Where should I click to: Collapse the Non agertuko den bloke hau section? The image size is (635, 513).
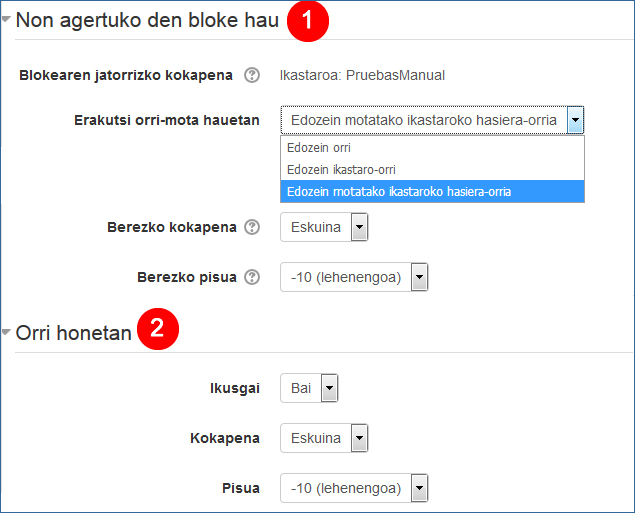pyautogui.click(x=7, y=20)
